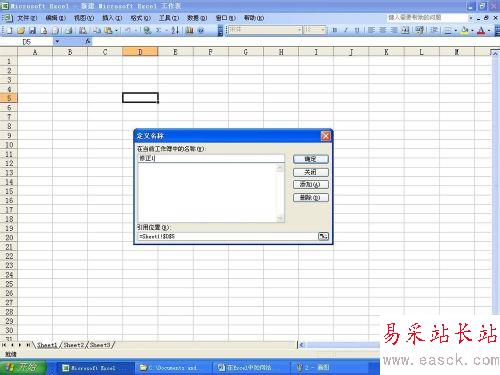The image size is (500, 375).
Task: Open the 工具 (Tools) menu
Action: tap(169, 18)
